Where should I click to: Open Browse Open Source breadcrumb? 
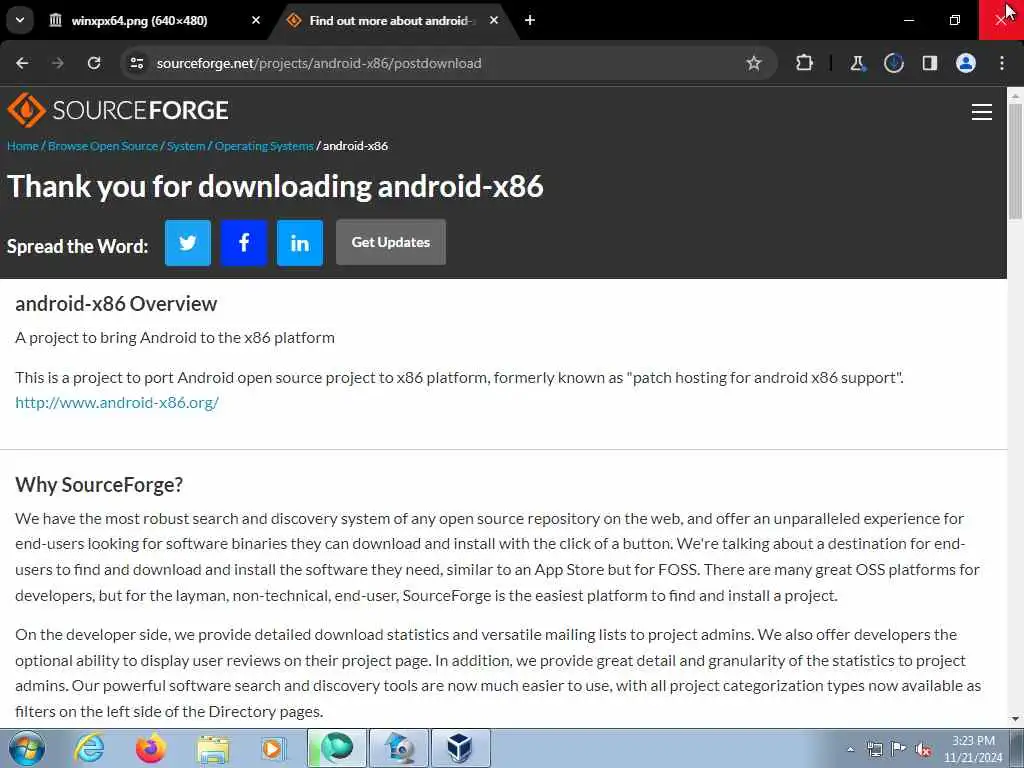(x=103, y=146)
